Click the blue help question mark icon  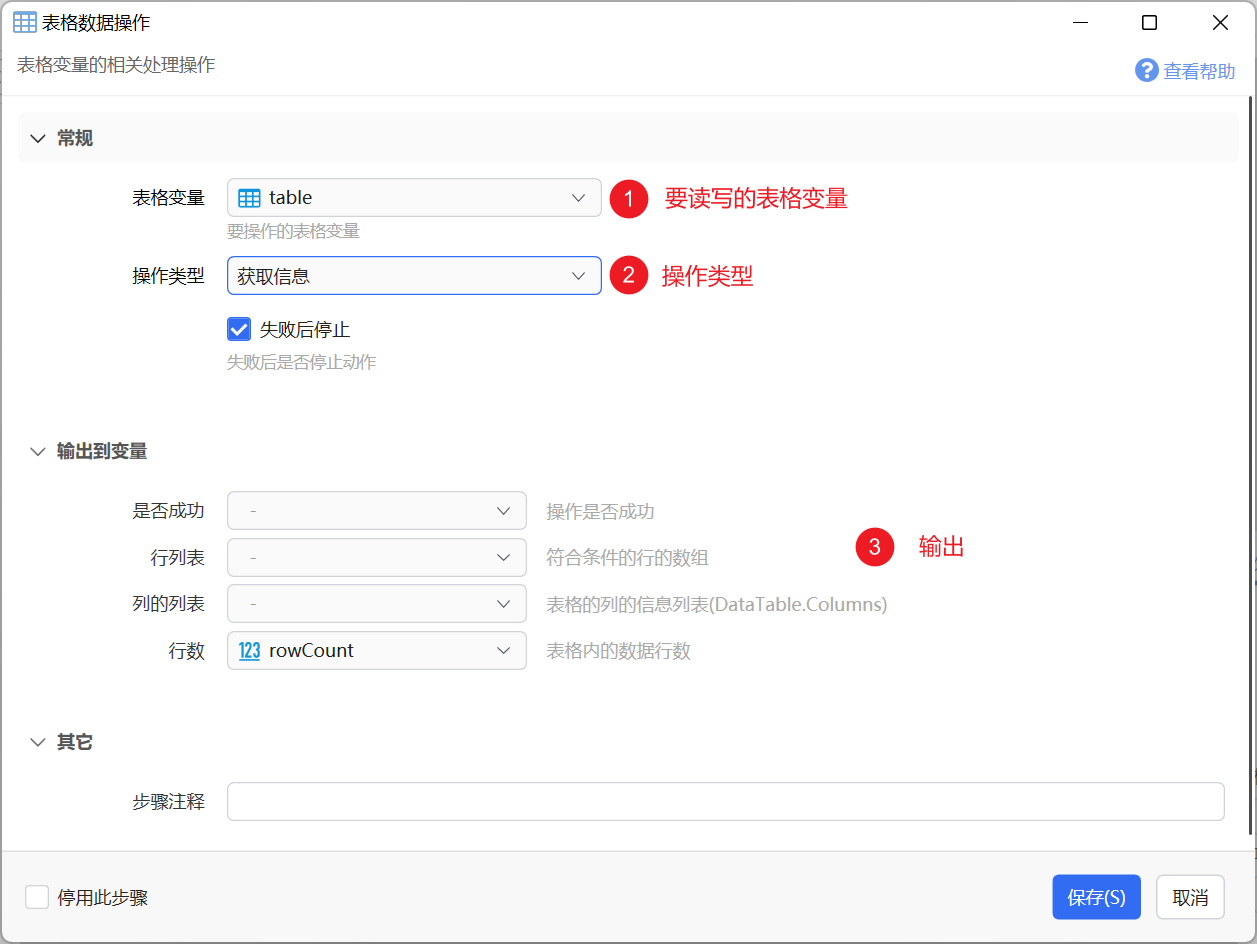point(1146,70)
